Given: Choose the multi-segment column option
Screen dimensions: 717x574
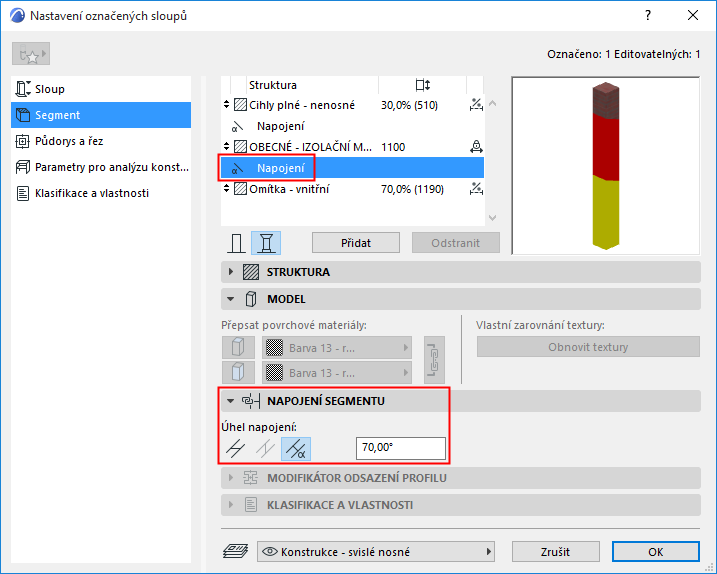Looking at the screenshot, I should coord(266,243).
